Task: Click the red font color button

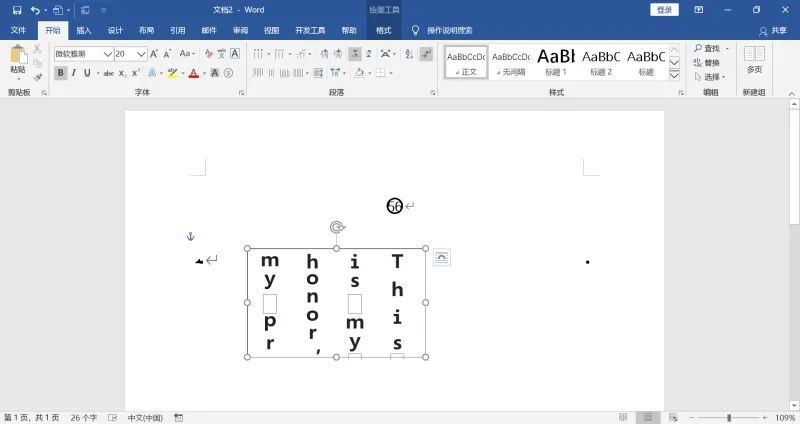Action: tap(193, 73)
